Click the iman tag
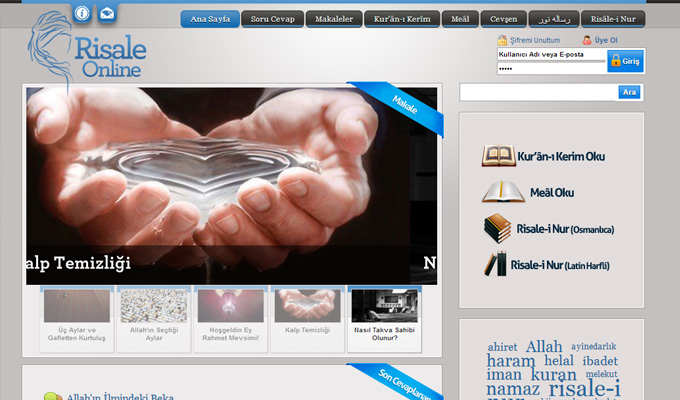The height and width of the screenshot is (400, 680). [504, 375]
